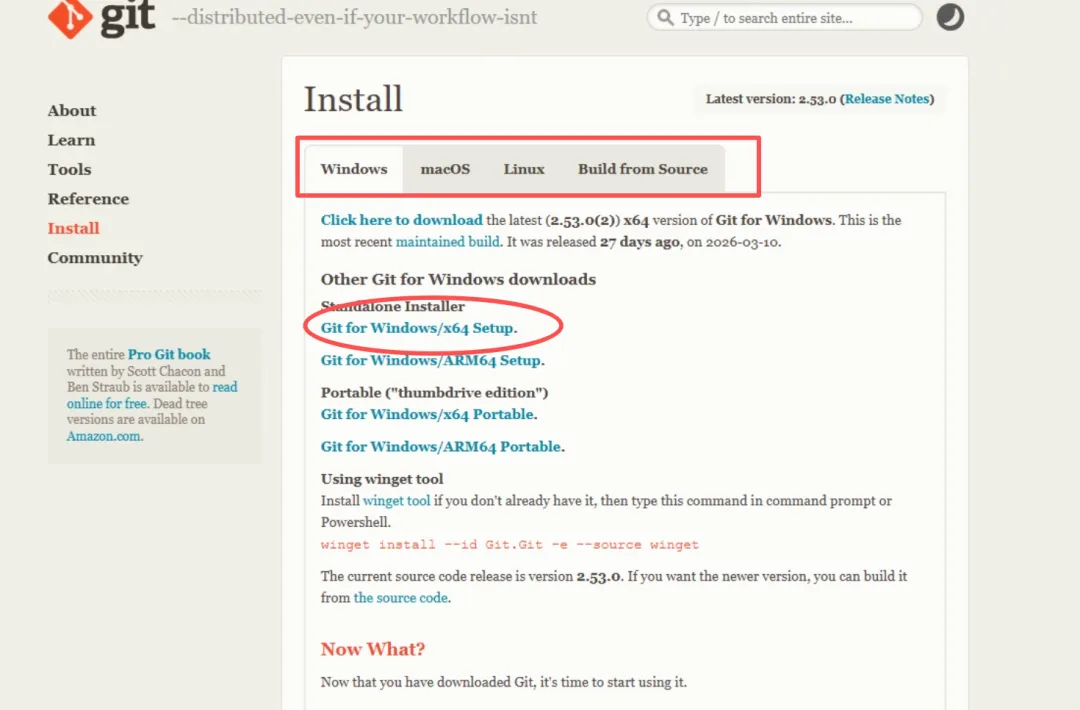This screenshot has height=710, width=1080.
Task: Open the Amazon.com link
Action: point(103,437)
